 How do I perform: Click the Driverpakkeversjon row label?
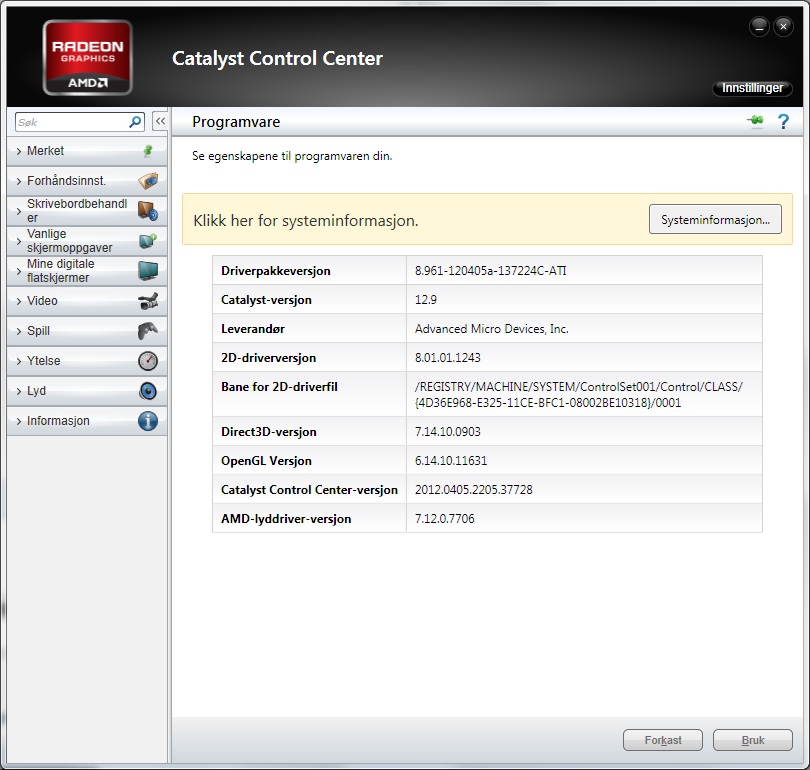point(275,271)
